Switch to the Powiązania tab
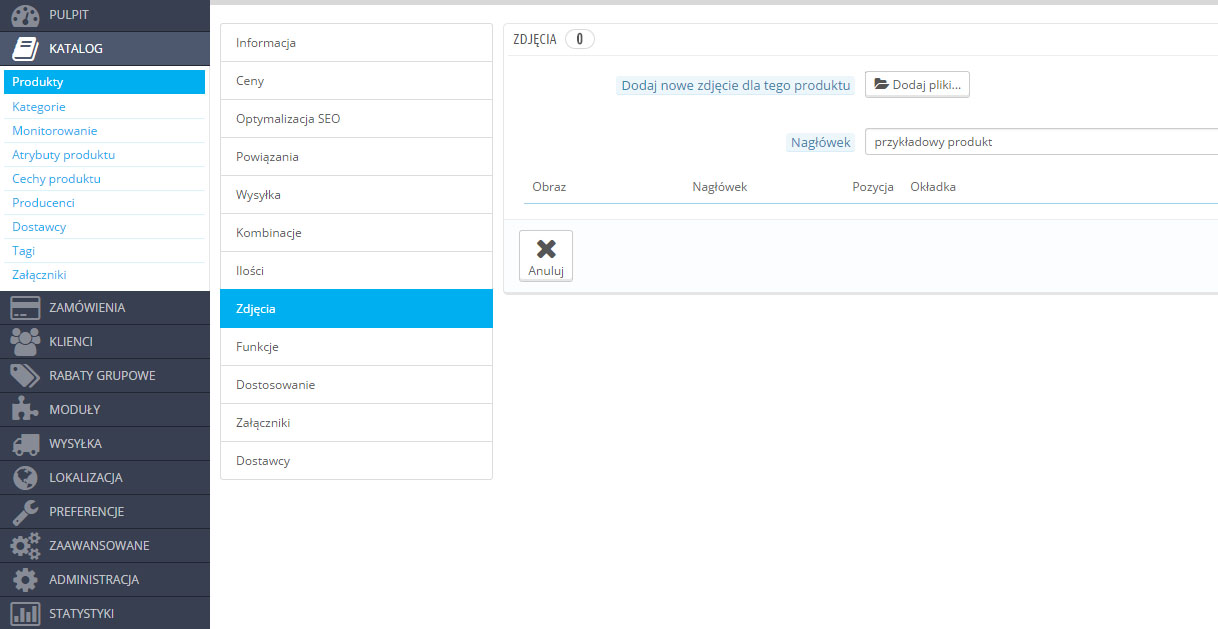The width and height of the screenshot is (1218, 629). coord(356,157)
